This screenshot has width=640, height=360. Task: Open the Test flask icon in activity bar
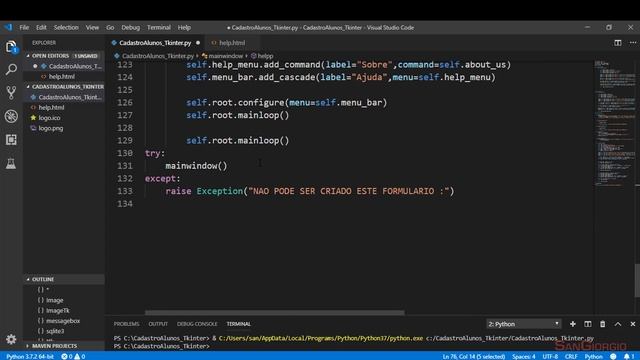coord(11,164)
